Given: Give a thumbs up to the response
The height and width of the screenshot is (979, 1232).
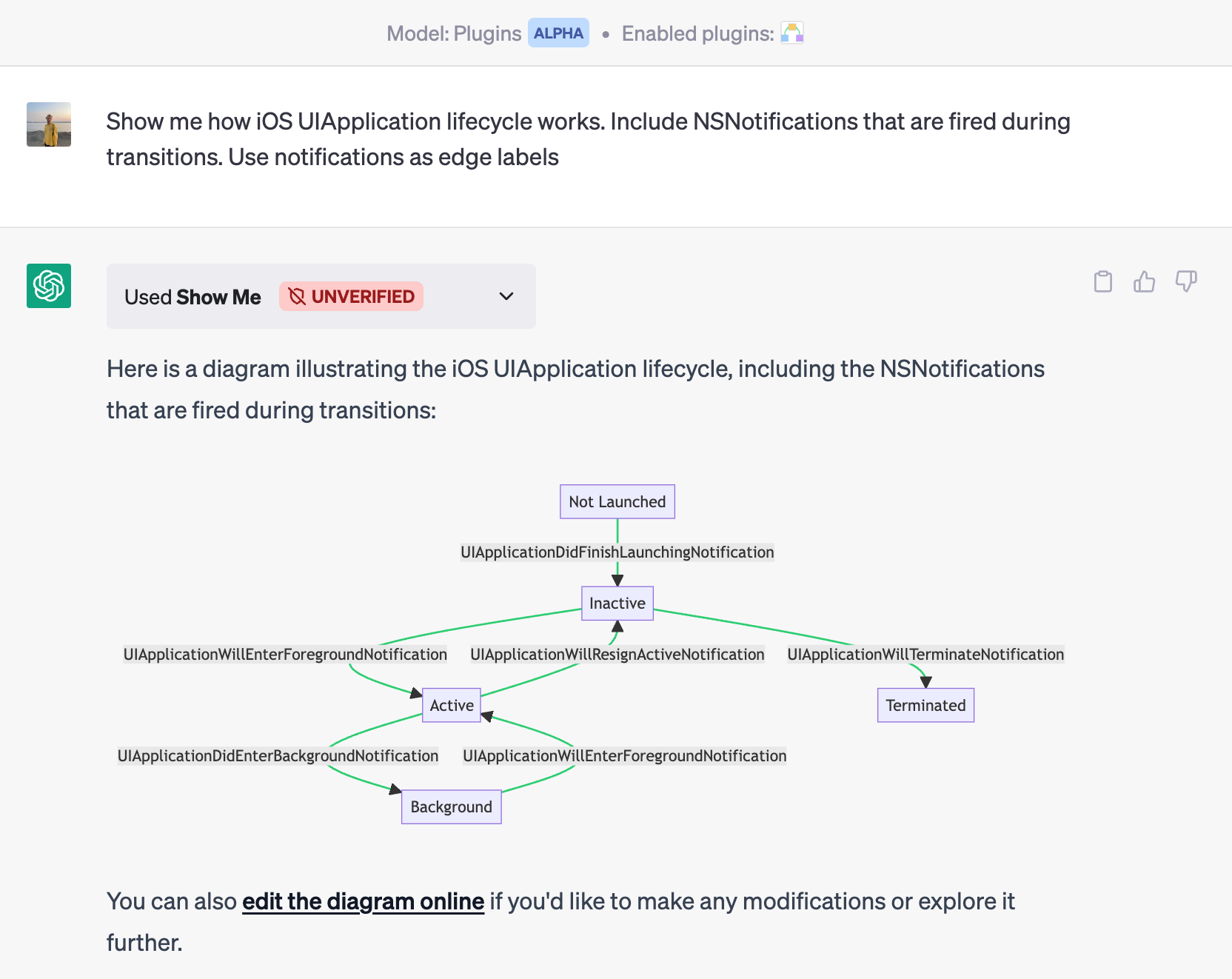Looking at the screenshot, I should [x=1145, y=282].
